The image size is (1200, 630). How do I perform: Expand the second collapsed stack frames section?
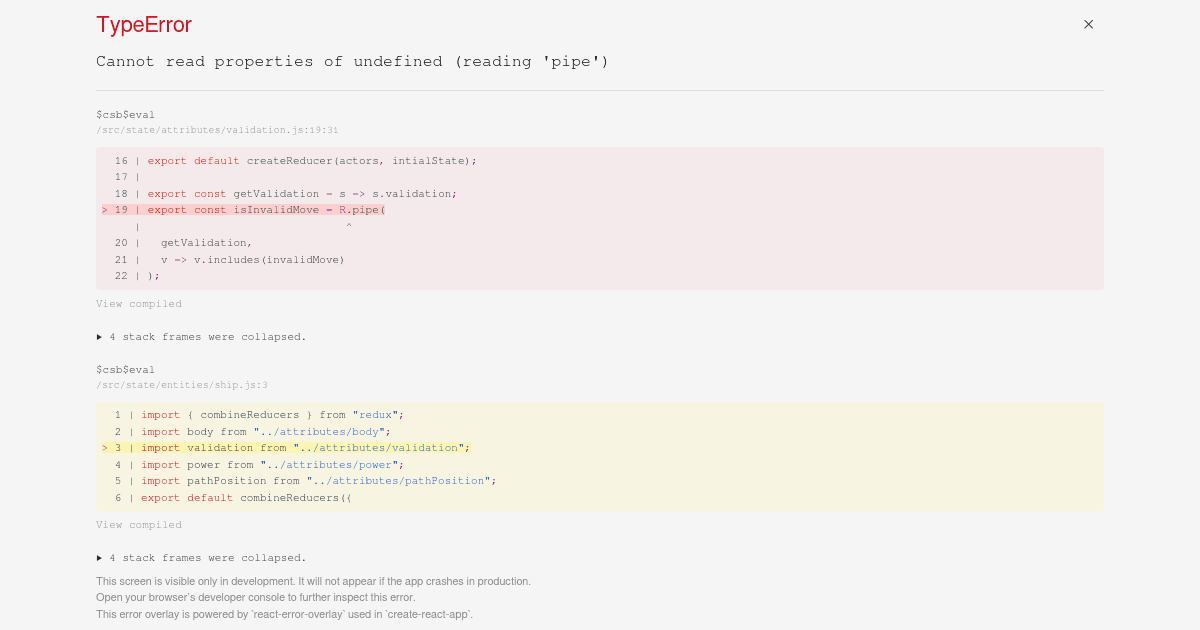point(200,557)
